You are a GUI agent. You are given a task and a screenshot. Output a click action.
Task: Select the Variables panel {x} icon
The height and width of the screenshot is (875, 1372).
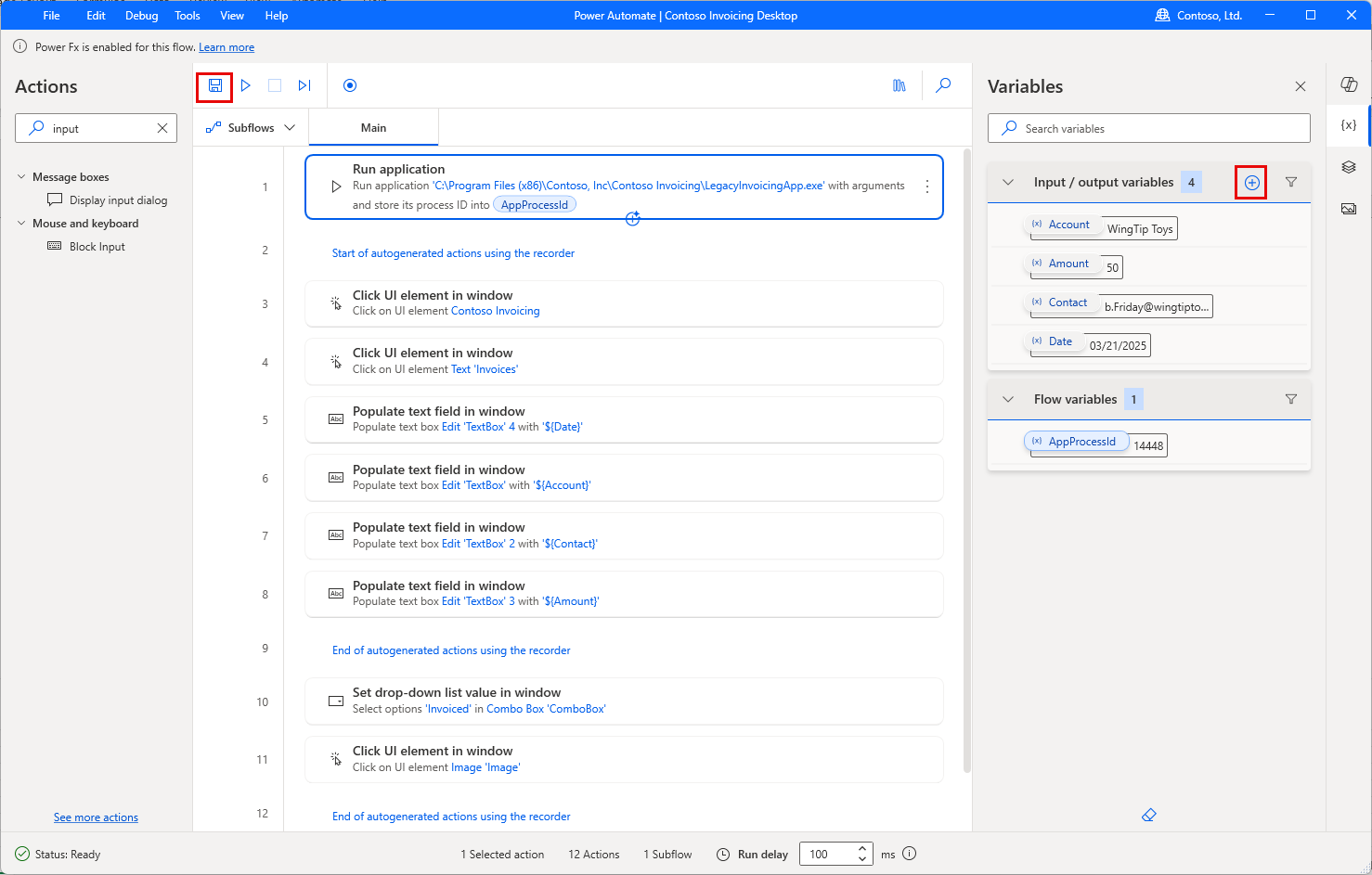(1348, 124)
